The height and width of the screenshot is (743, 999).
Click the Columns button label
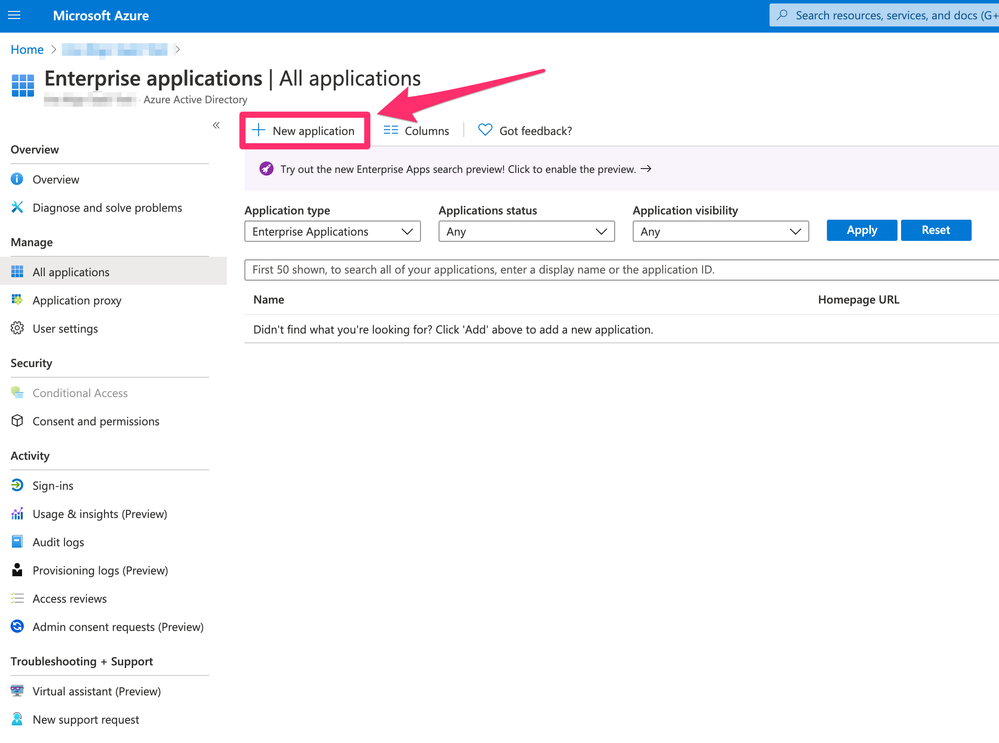click(427, 131)
